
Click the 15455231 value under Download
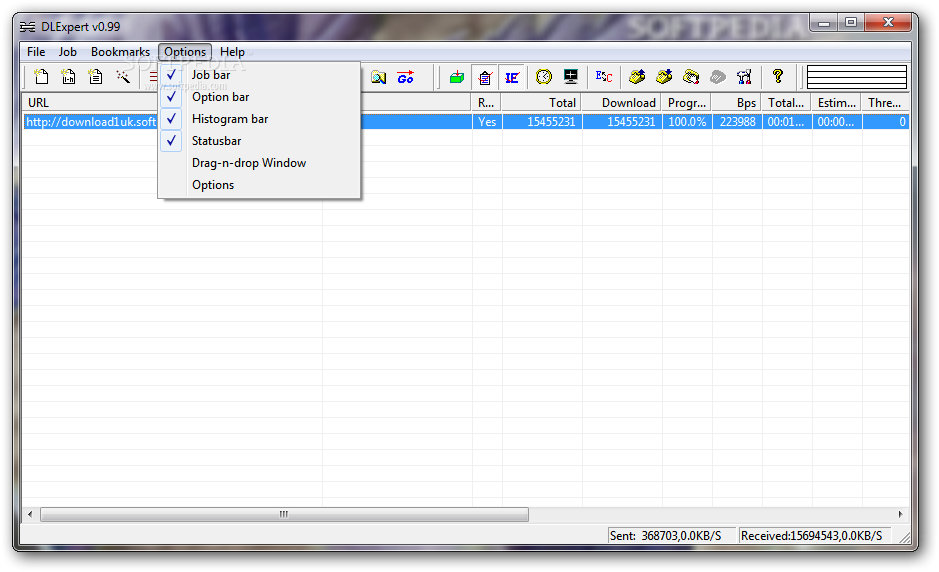[x=631, y=122]
